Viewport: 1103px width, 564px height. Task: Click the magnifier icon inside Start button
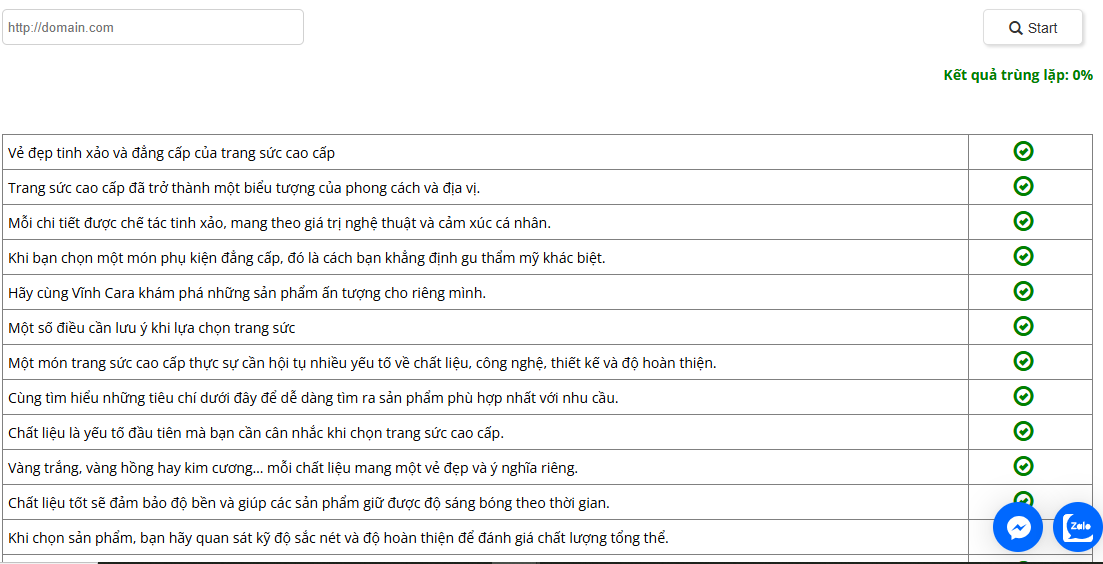pos(1016,28)
